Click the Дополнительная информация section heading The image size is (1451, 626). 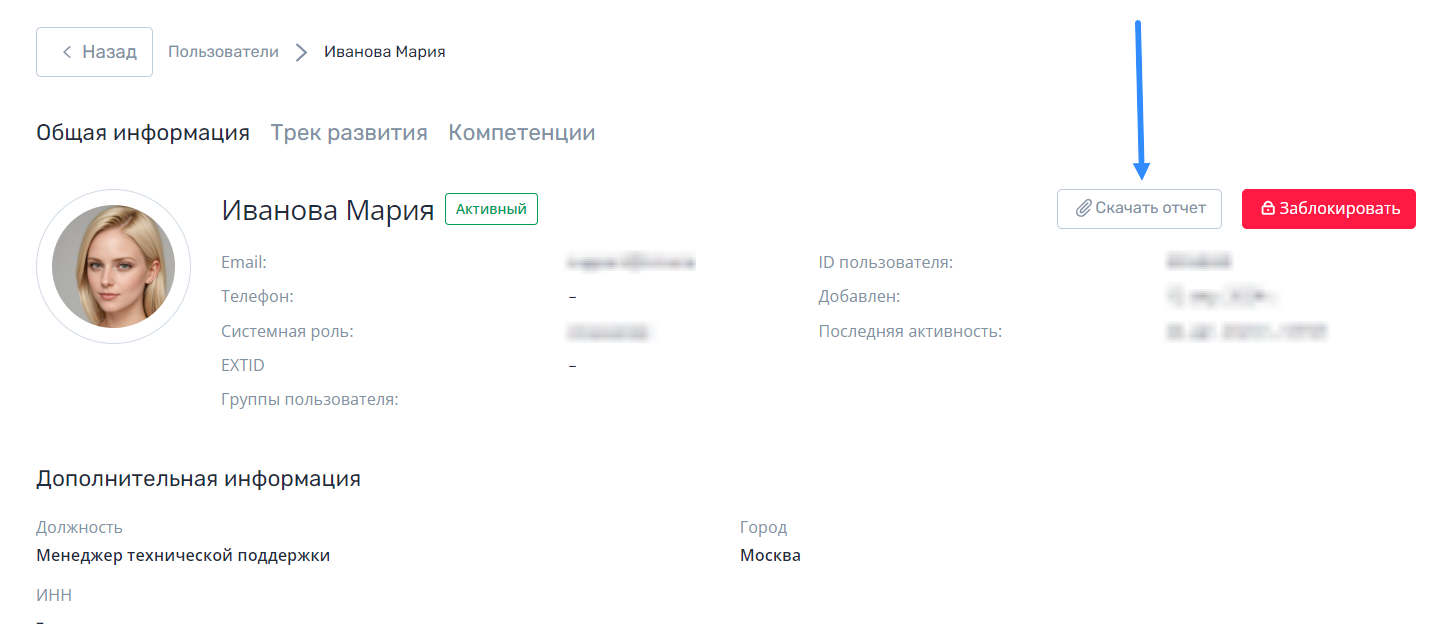198,478
